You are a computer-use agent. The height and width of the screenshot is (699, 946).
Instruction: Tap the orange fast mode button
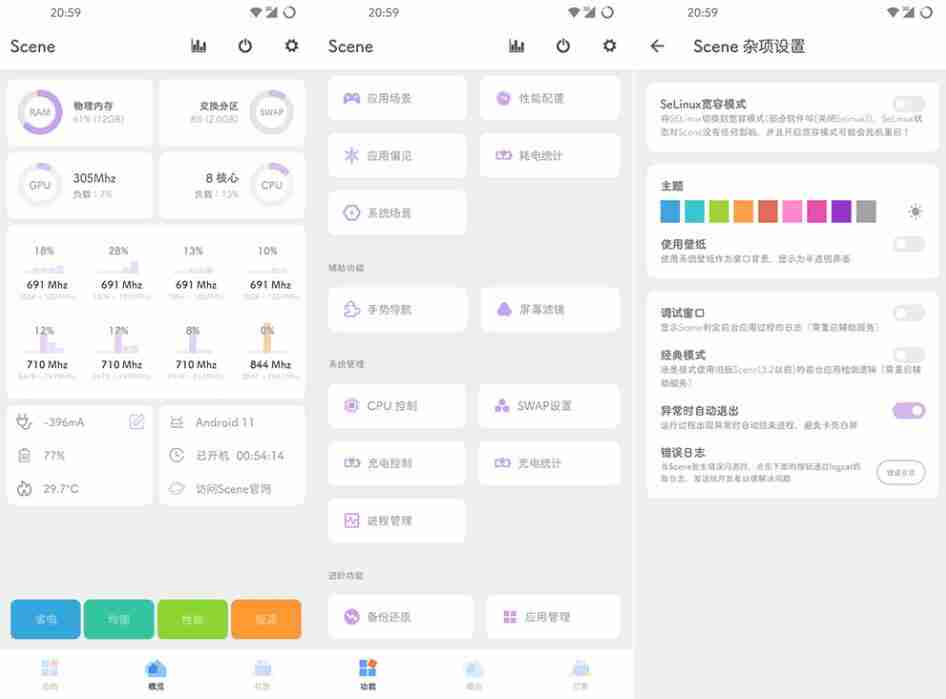pos(266,619)
